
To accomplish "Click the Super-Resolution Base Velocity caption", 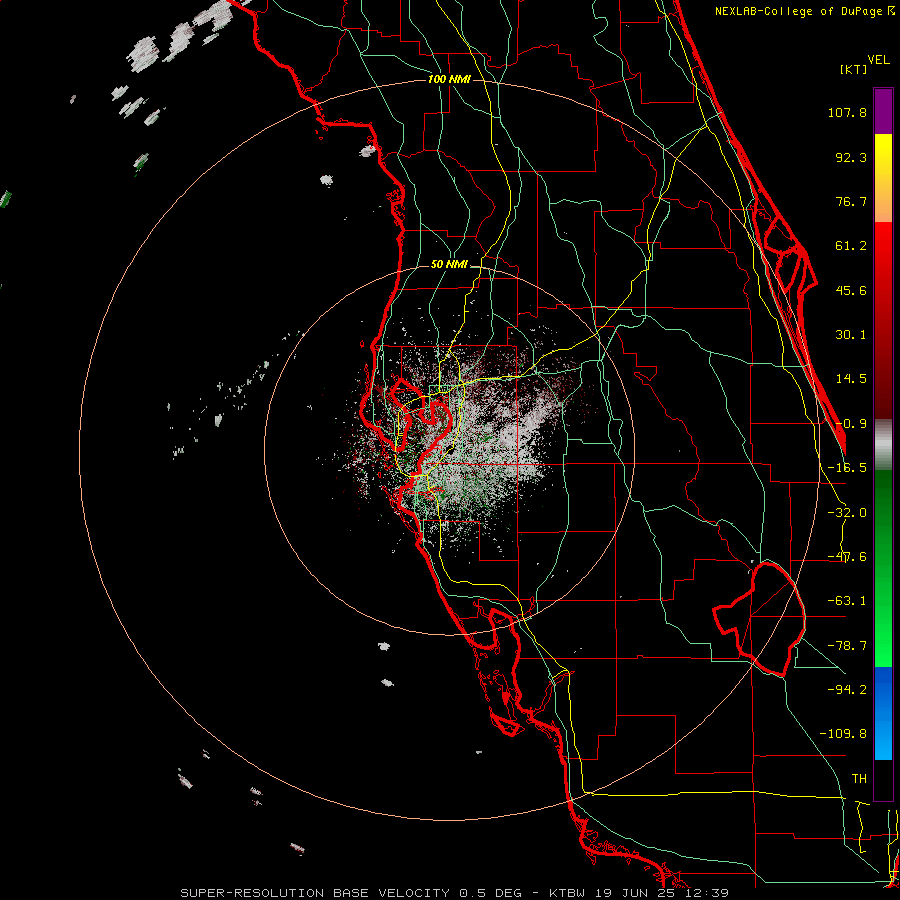I will [455, 893].
